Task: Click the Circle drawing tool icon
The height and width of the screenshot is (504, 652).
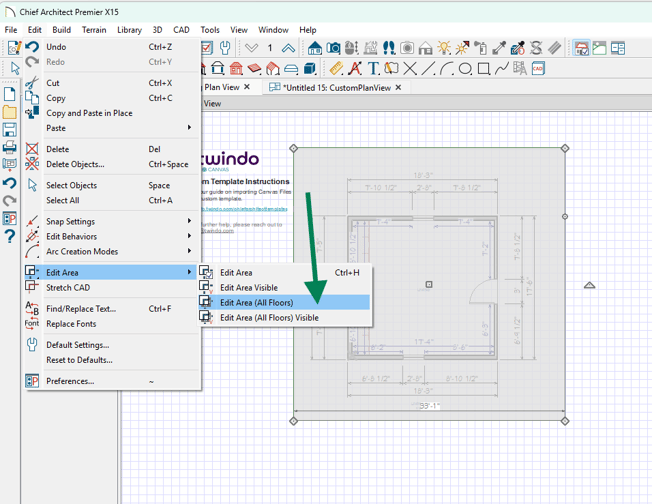Action: pyautogui.click(x=465, y=68)
